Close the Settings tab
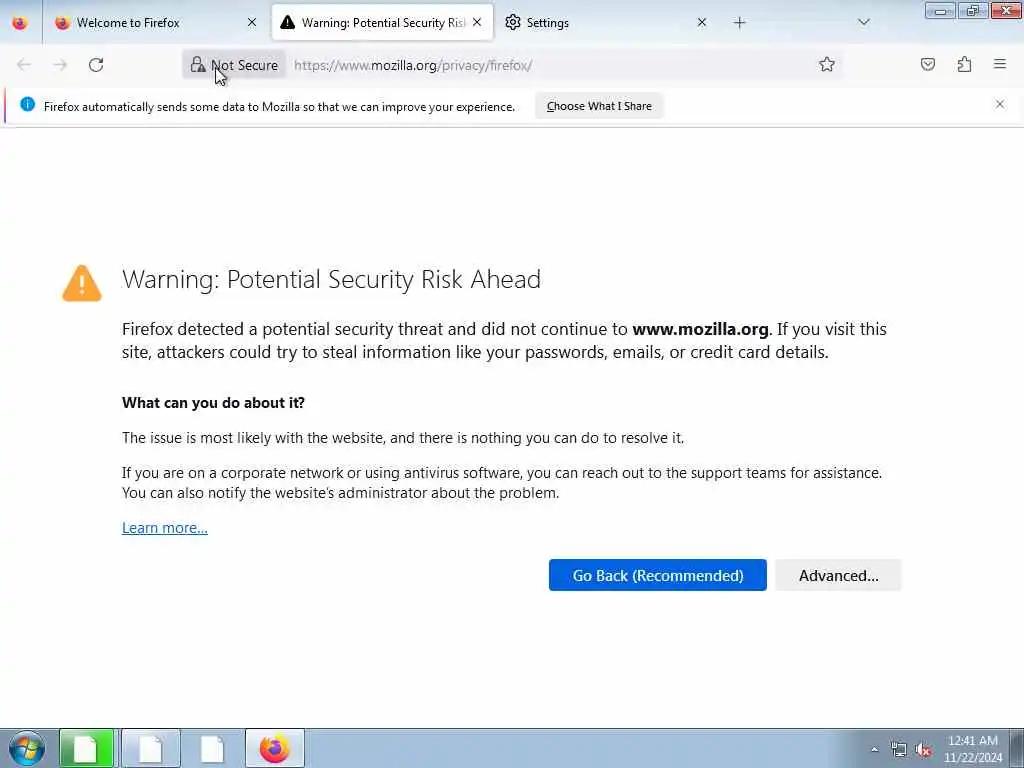The height and width of the screenshot is (768, 1024). click(x=701, y=22)
